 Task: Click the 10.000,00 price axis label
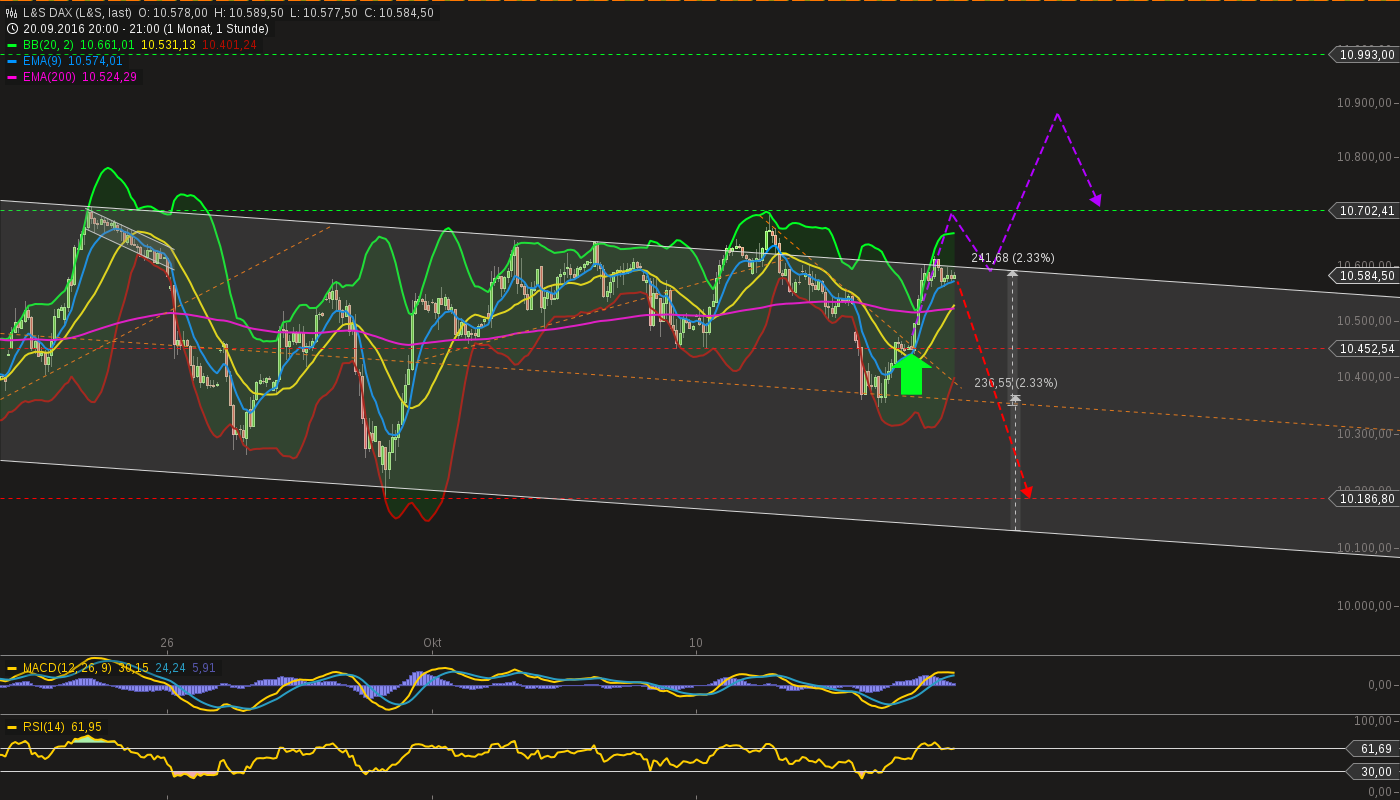point(1364,606)
